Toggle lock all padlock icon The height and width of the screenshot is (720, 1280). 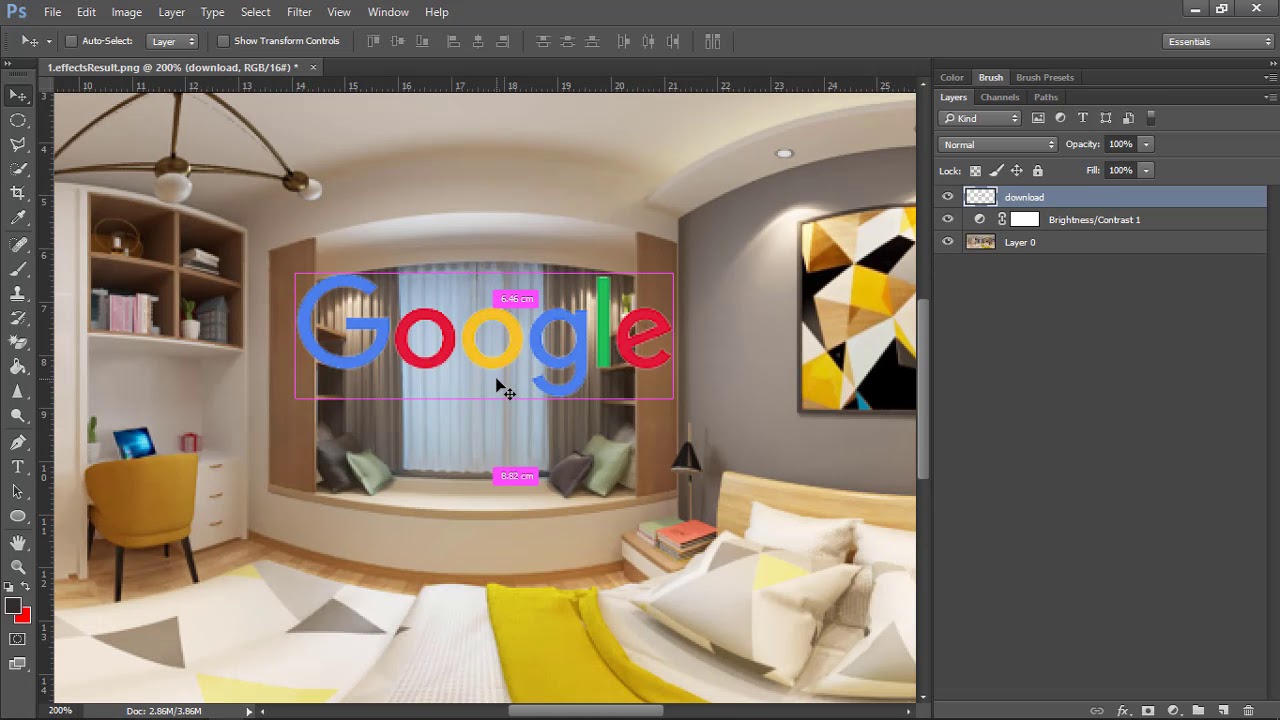(x=1037, y=171)
